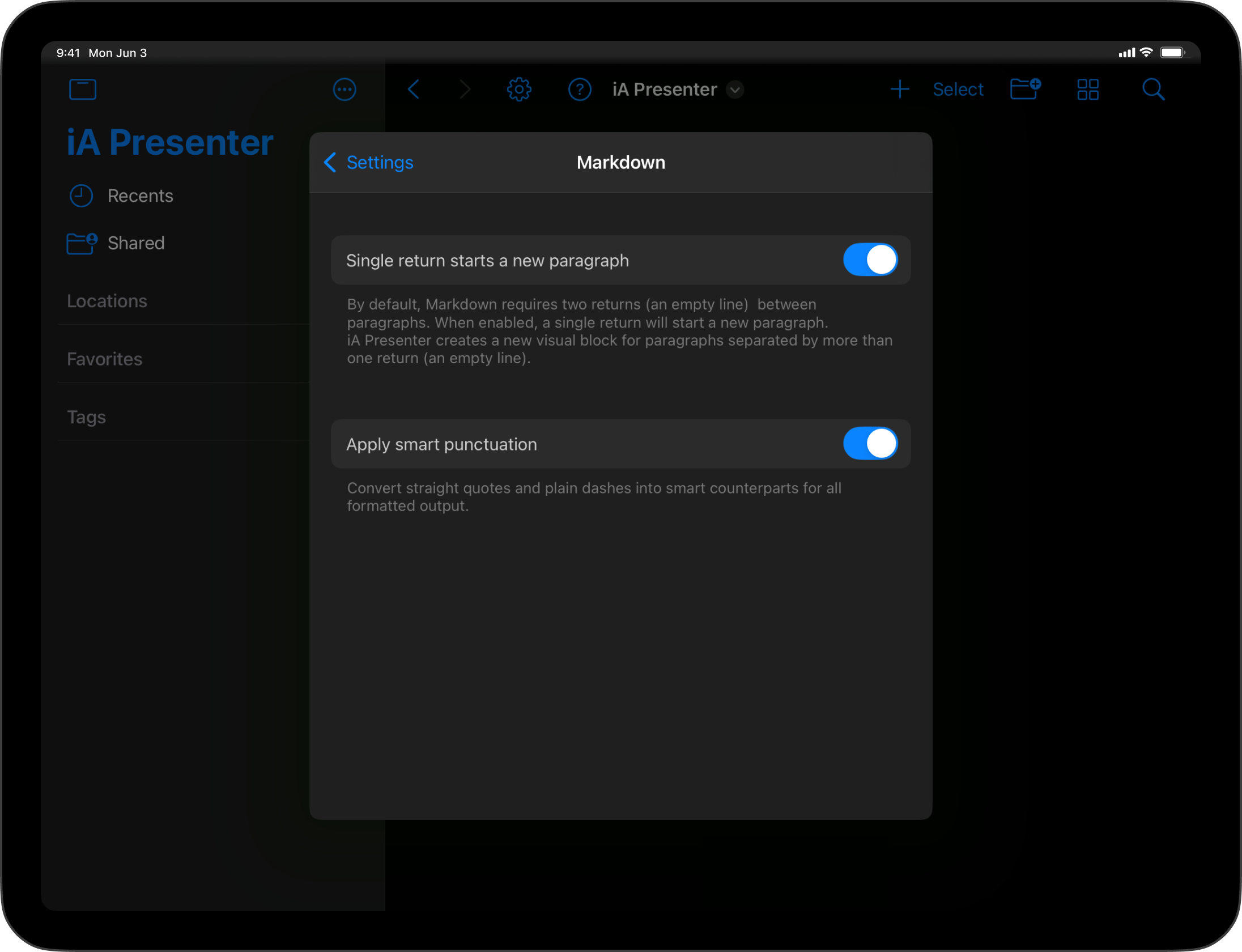This screenshot has height=952, width=1242.
Task: Open settings via the gear icon
Action: point(519,90)
